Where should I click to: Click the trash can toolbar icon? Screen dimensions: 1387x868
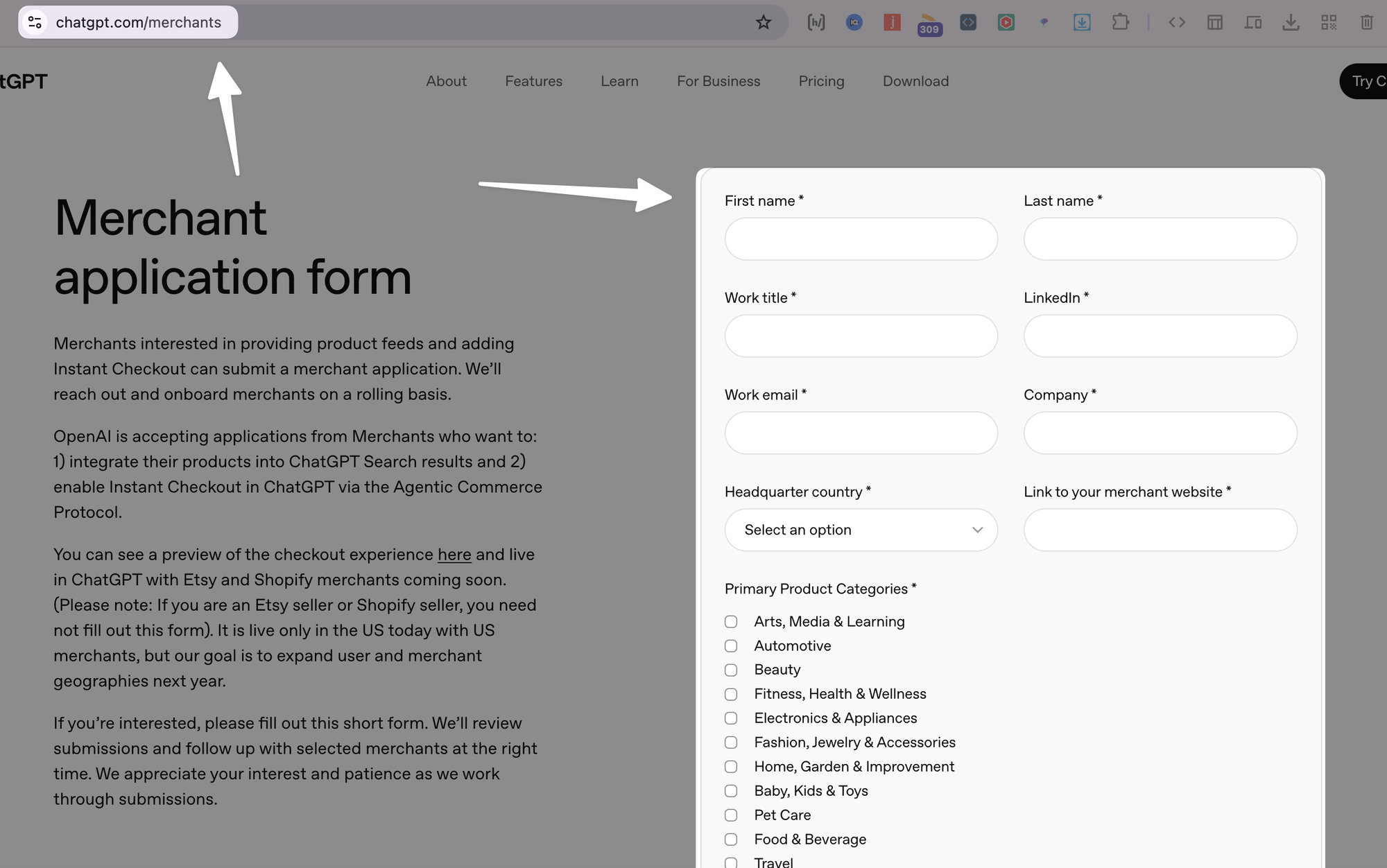click(1366, 22)
